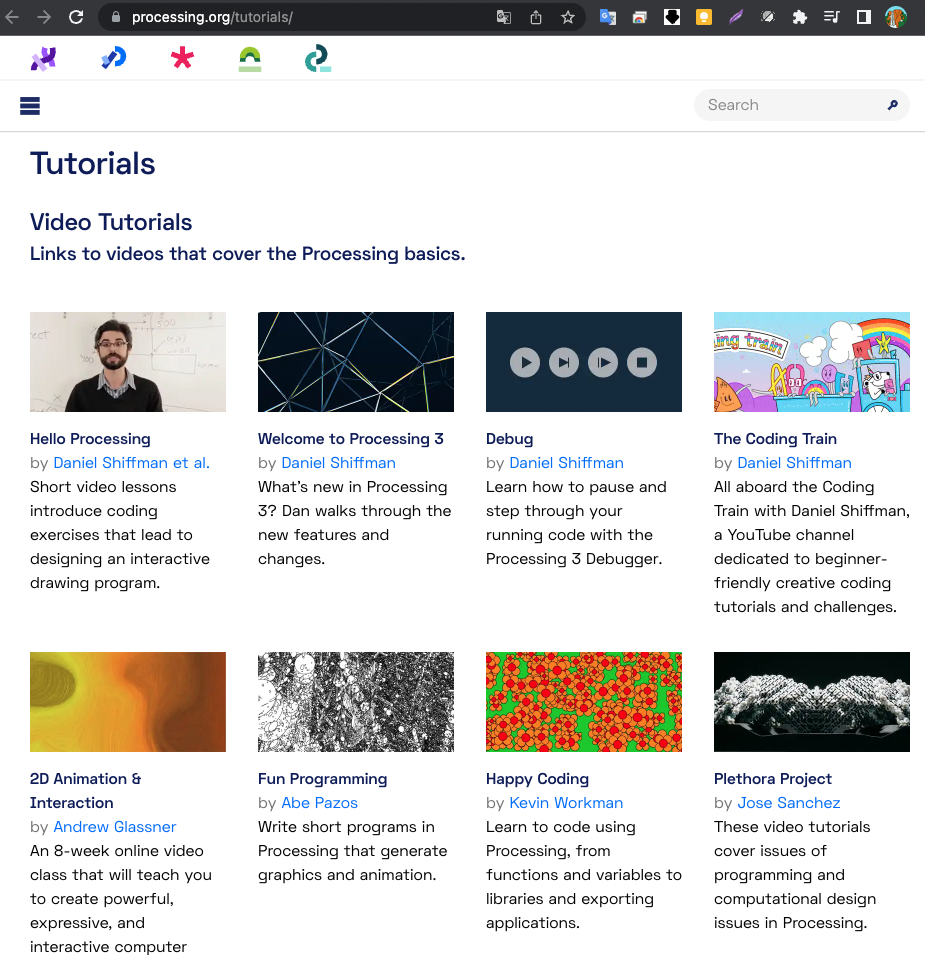This screenshot has width=925, height=955.
Task: Click Daniel Shiffman under The Coding Train
Action: tap(794, 463)
